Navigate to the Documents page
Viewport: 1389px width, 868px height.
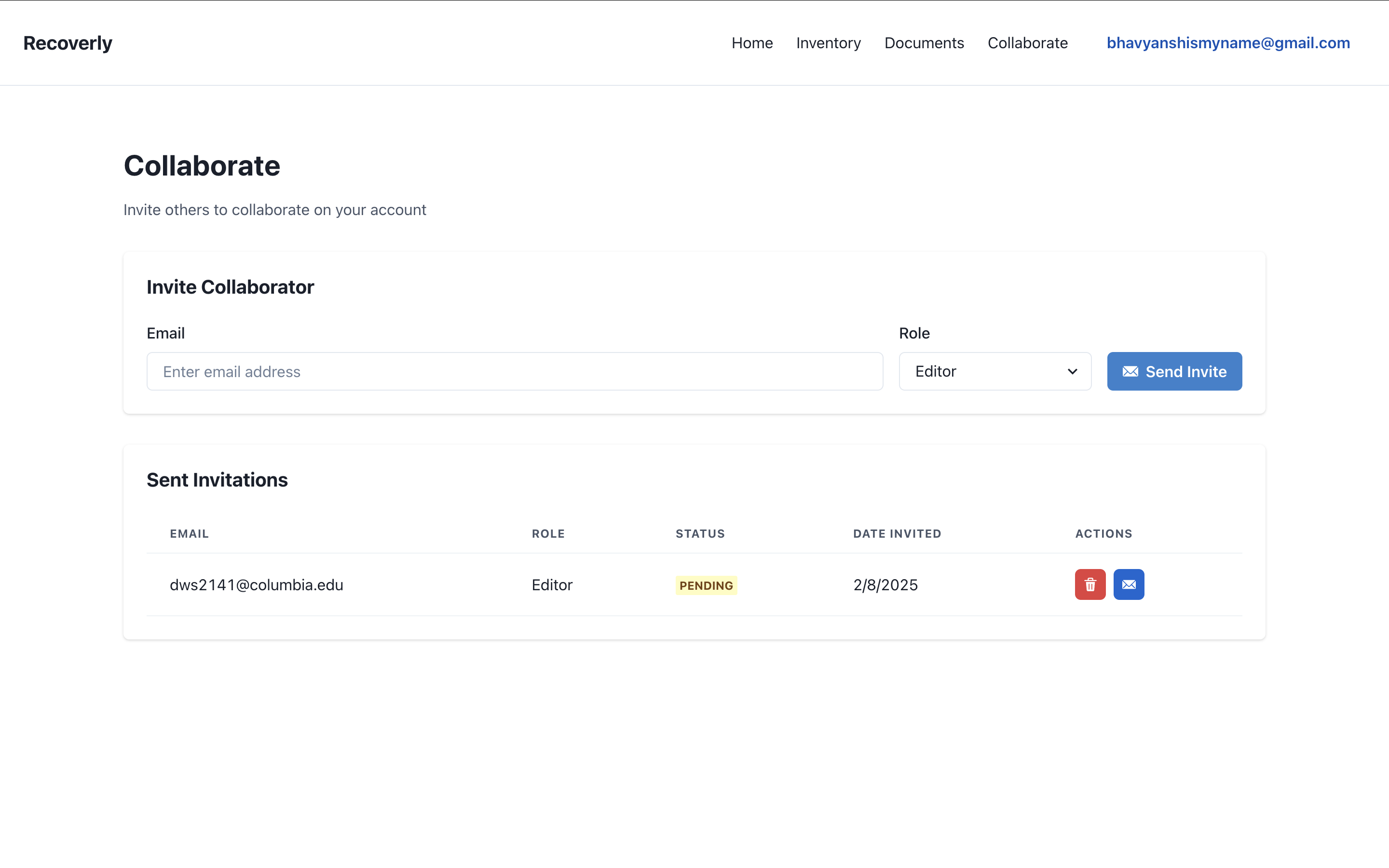click(924, 43)
